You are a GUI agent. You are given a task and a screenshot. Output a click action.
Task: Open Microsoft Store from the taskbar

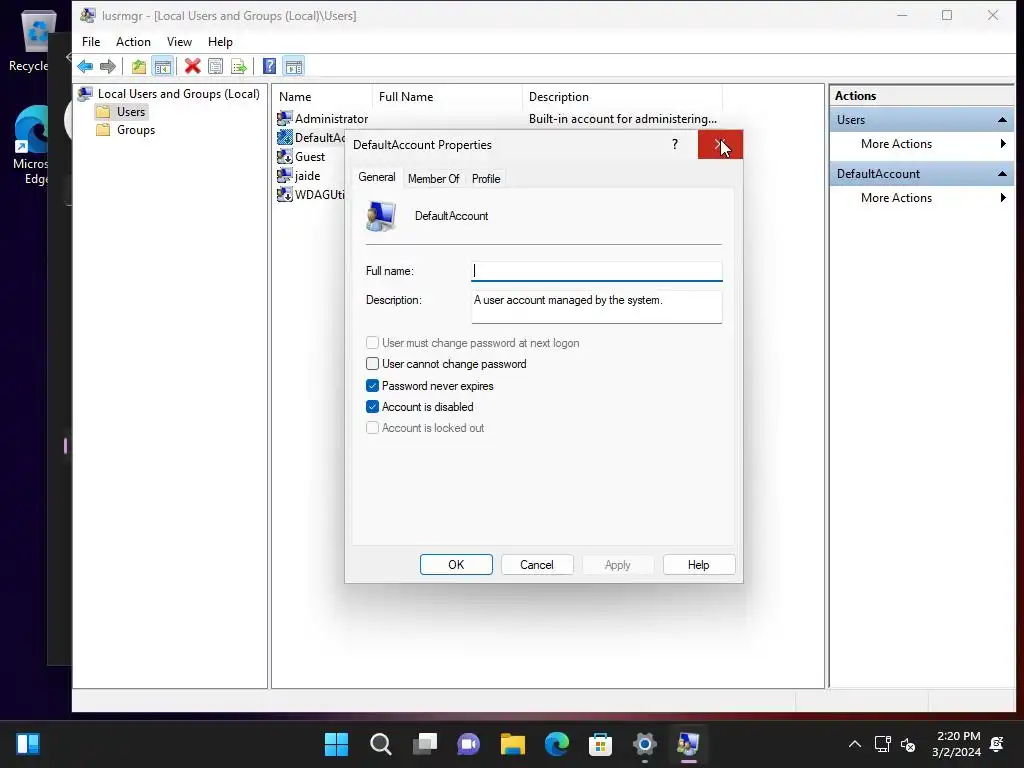click(600, 744)
